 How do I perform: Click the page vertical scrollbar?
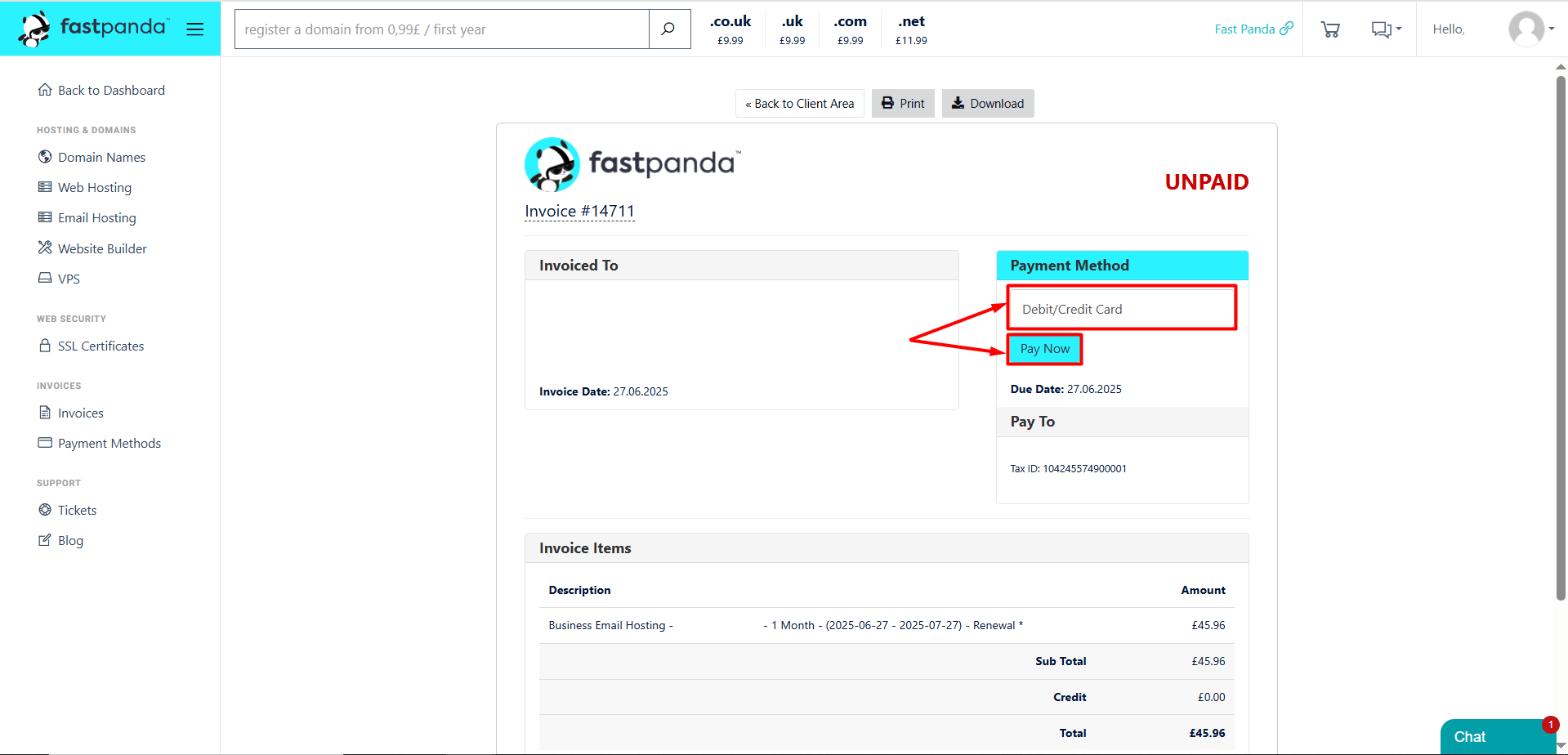pos(1561,338)
